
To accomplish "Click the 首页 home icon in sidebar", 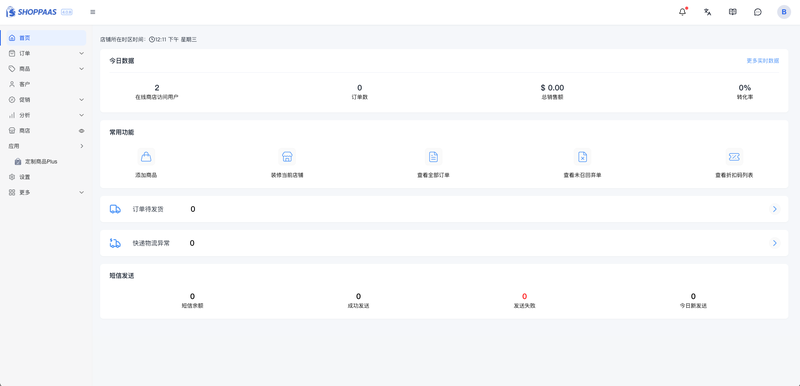I will point(12,38).
